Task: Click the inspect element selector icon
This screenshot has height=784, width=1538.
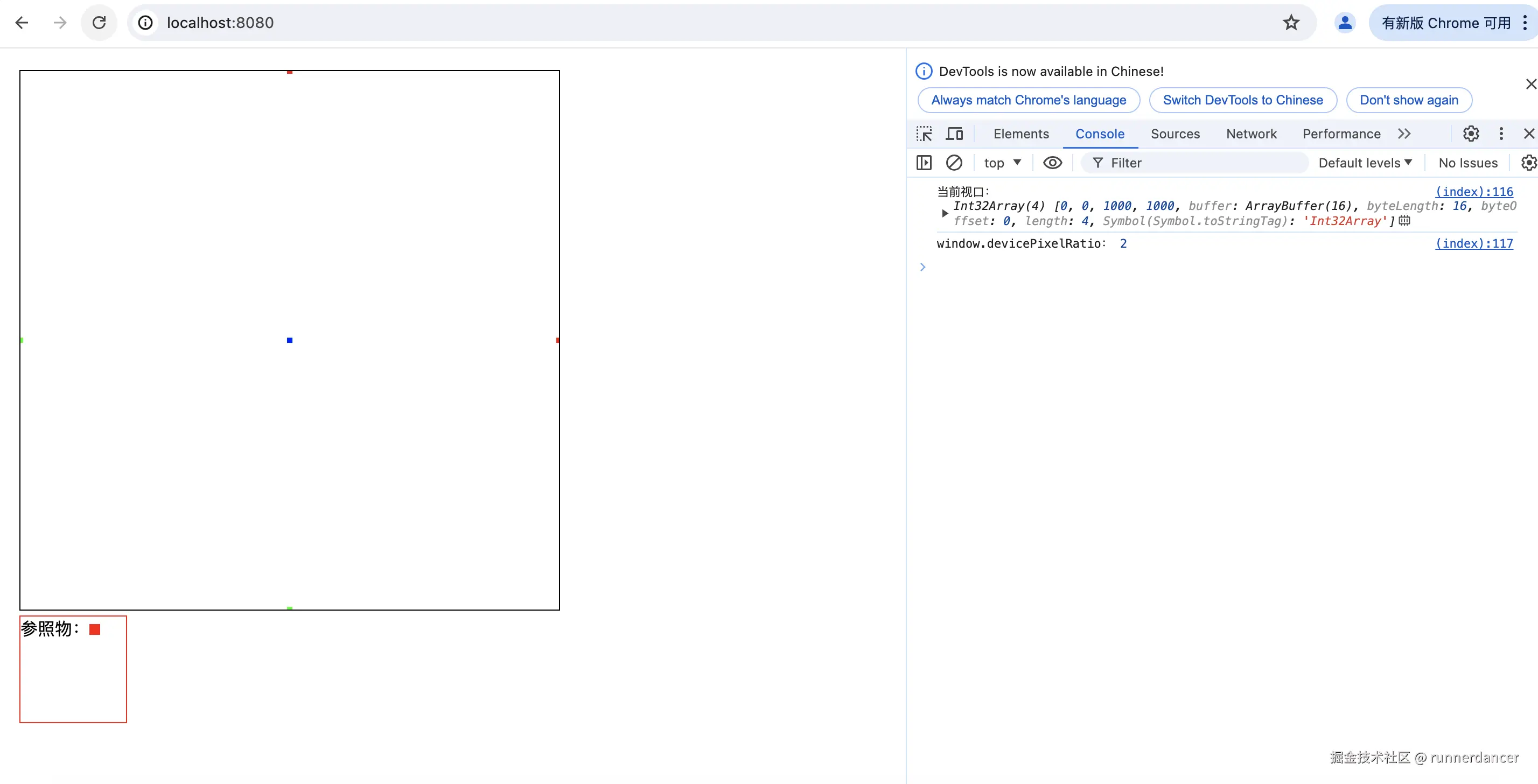Action: [924, 134]
